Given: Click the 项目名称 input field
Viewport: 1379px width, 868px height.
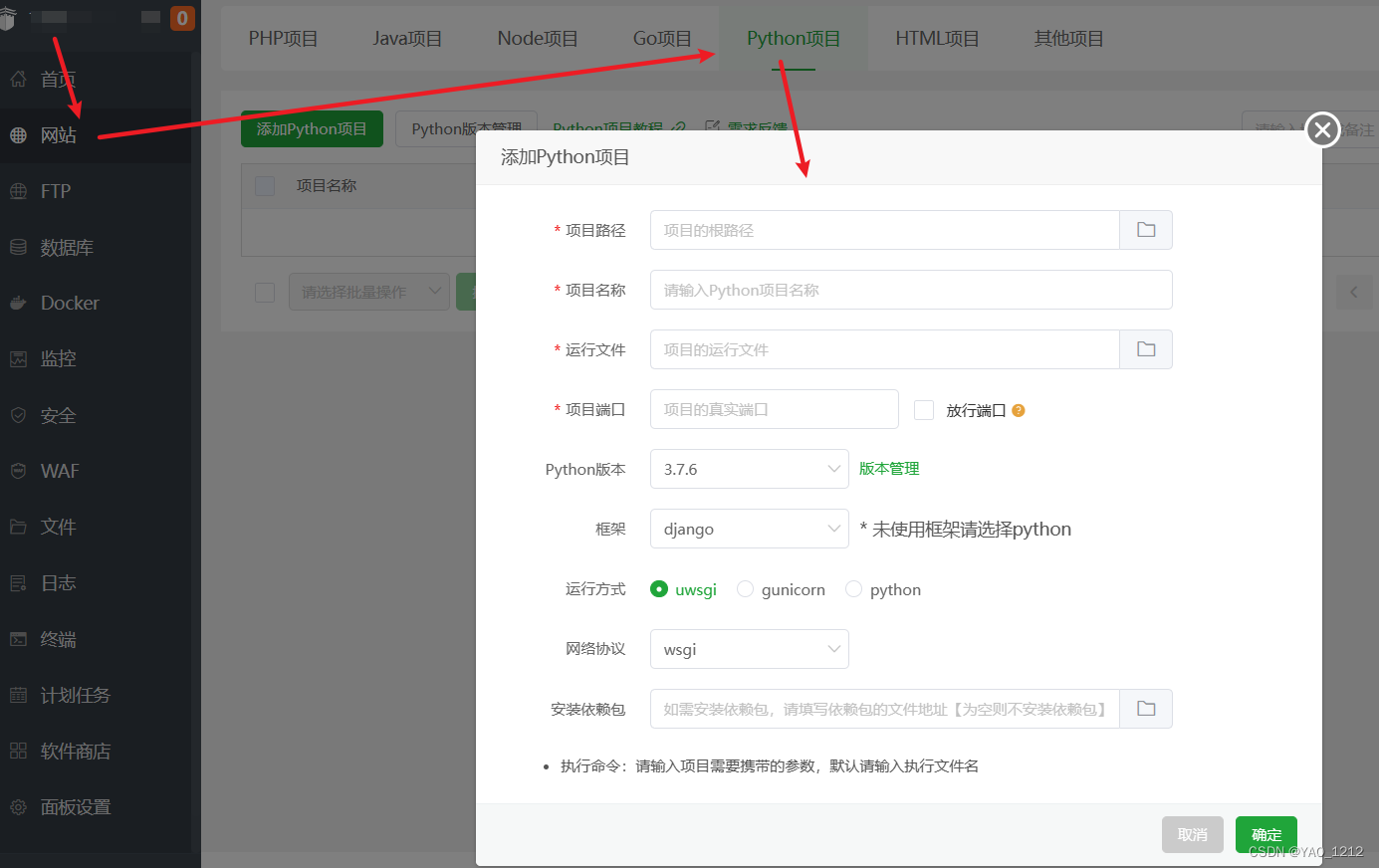Looking at the screenshot, I should [911, 290].
